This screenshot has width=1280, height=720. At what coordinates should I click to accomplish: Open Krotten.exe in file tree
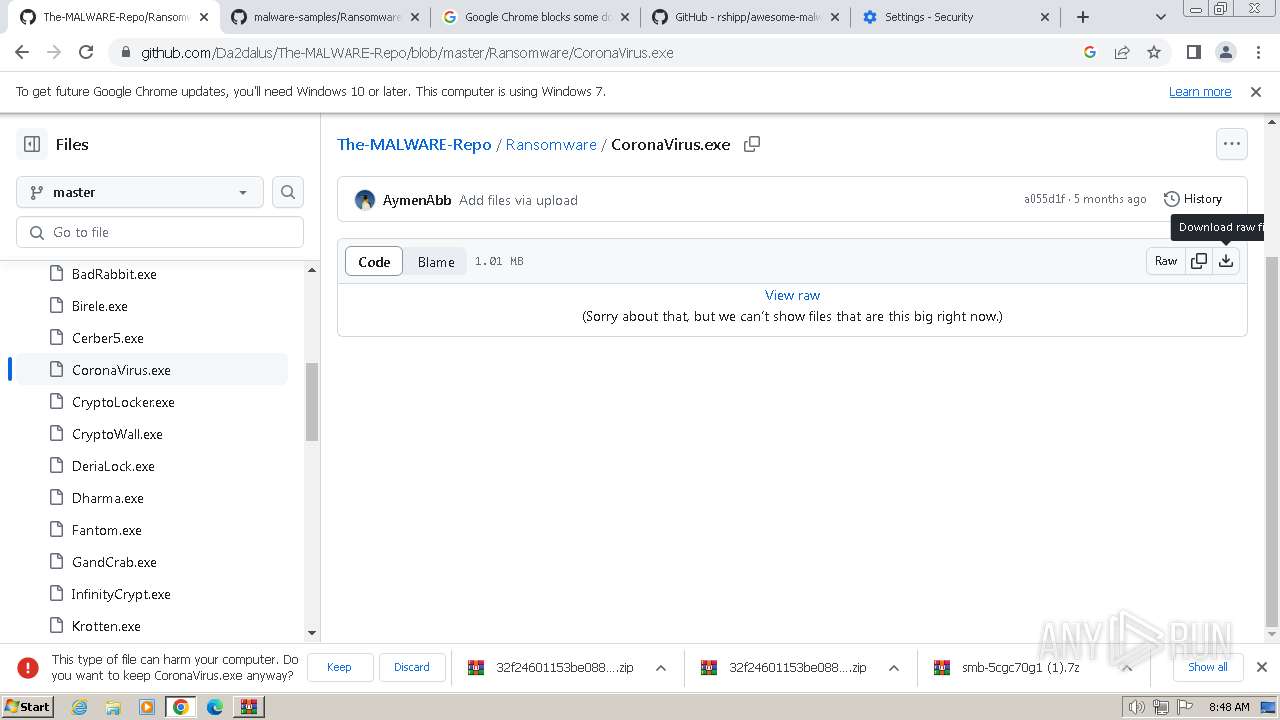[106, 626]
